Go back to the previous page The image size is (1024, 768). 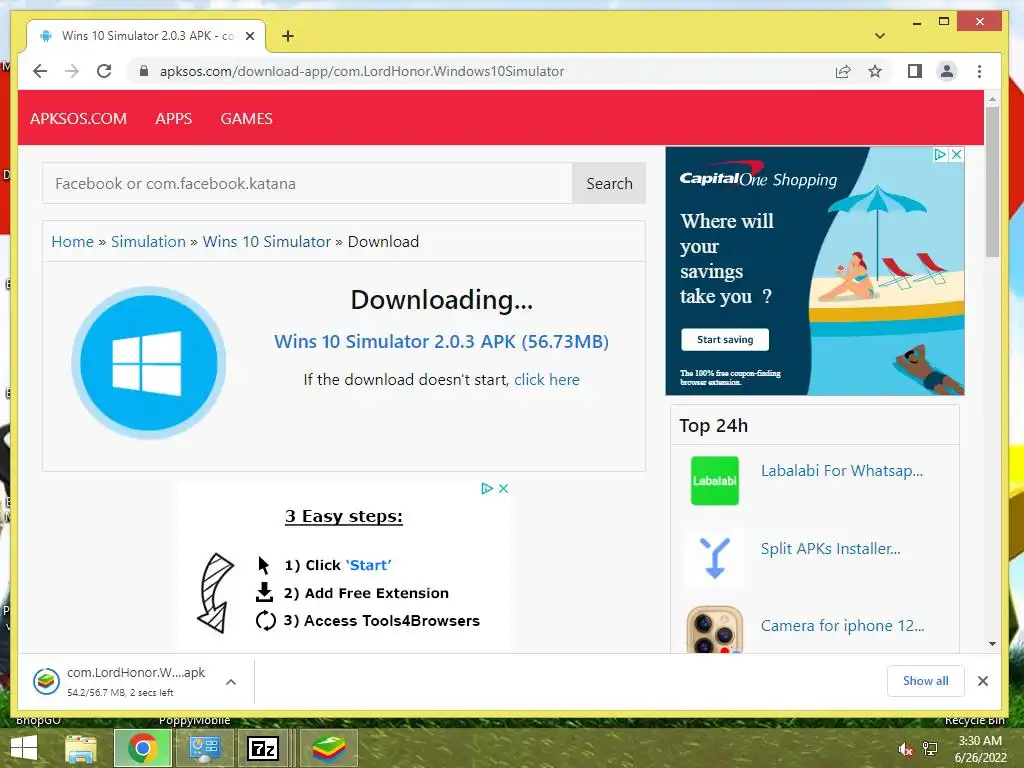[40, 71]
